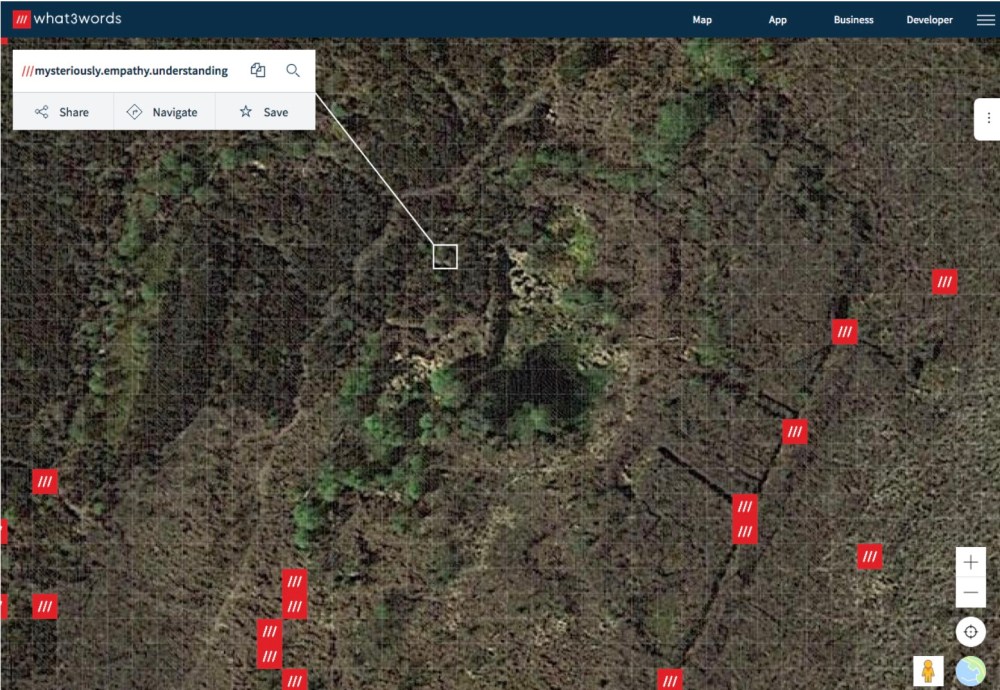Viewport: 1000px width, 690px height.
Task: Select the Street View pegman icon
Action: point(928,671)
